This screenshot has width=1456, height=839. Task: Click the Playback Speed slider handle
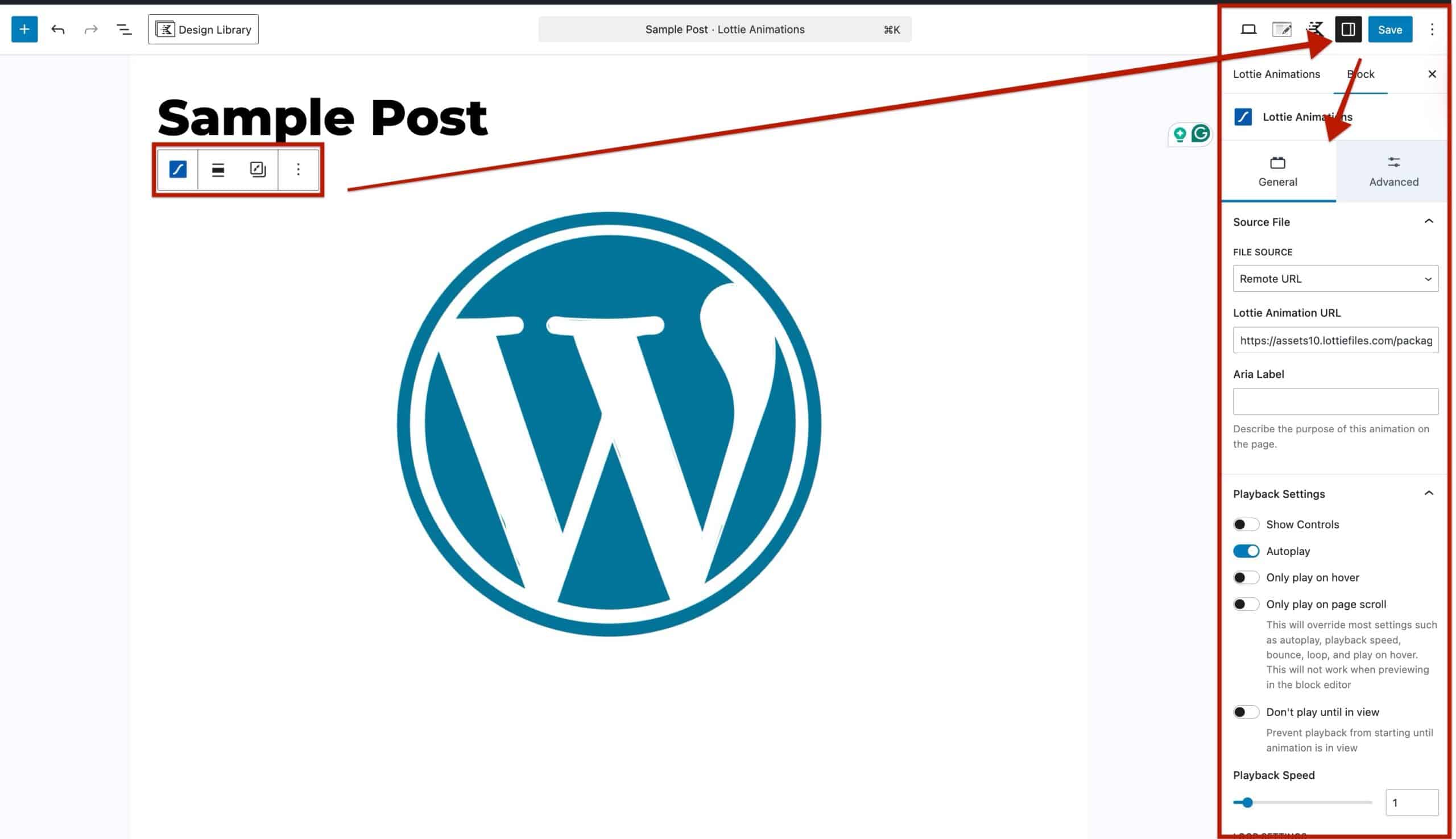[1247, 803]
